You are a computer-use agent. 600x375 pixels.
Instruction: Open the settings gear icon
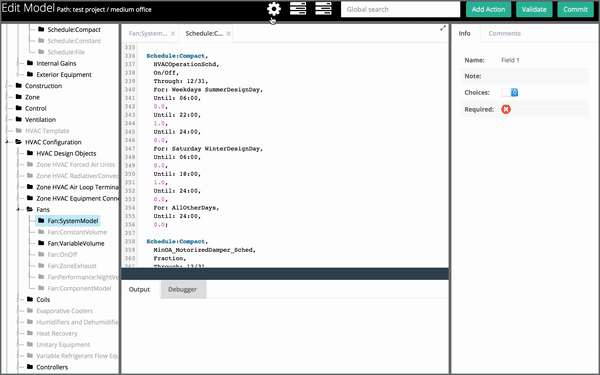[274, 9]
